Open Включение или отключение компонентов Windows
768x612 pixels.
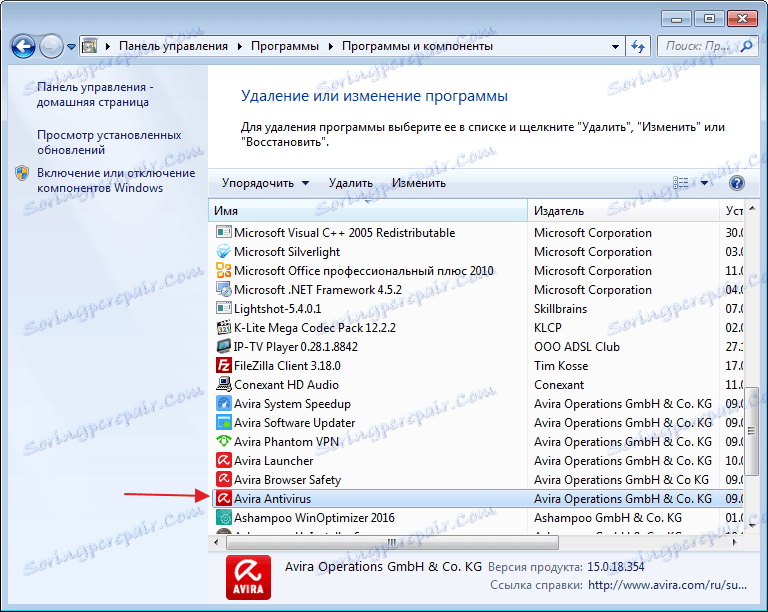(116, 180)
